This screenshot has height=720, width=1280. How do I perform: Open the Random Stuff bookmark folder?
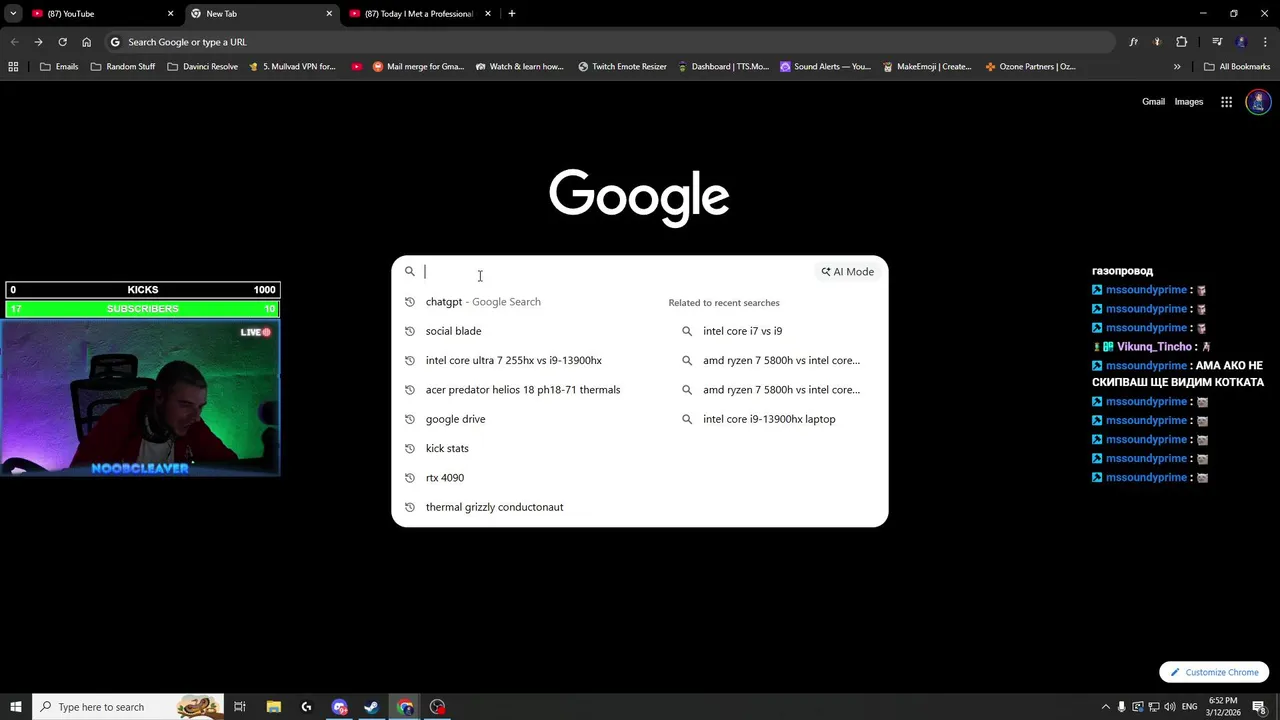tap(123, 67)
